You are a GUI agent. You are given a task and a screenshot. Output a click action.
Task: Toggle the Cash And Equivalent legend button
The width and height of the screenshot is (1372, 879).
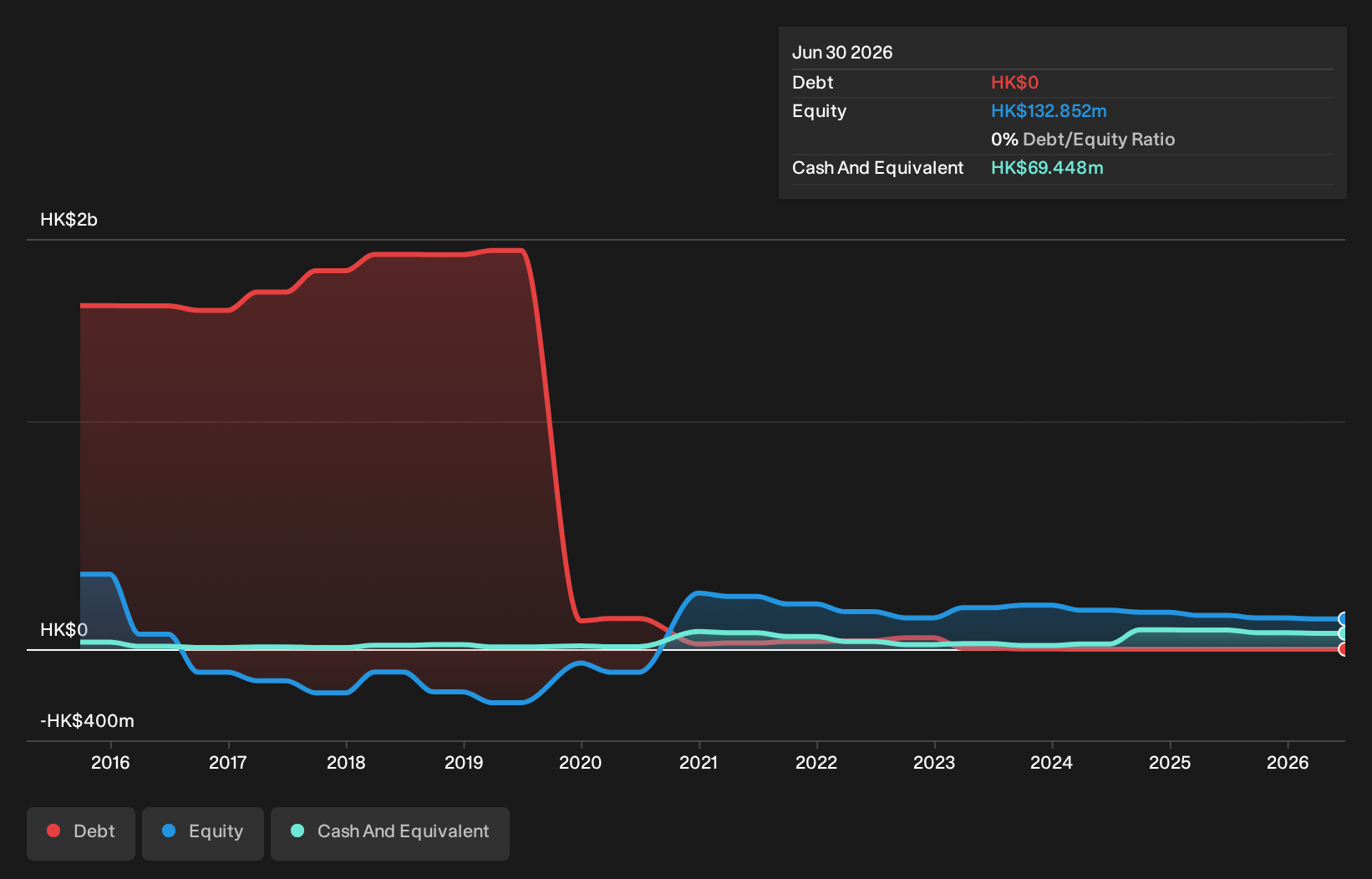coord(390,833)
